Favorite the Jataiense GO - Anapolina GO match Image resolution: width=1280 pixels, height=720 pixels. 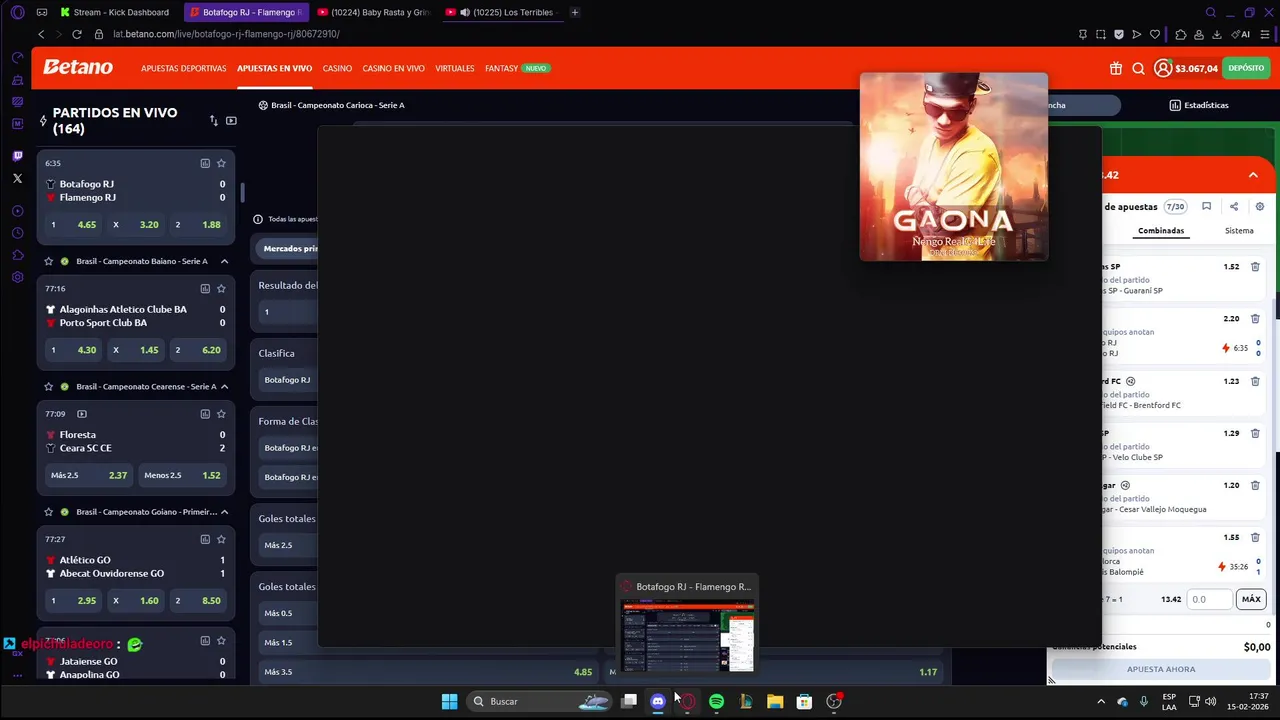221,641
